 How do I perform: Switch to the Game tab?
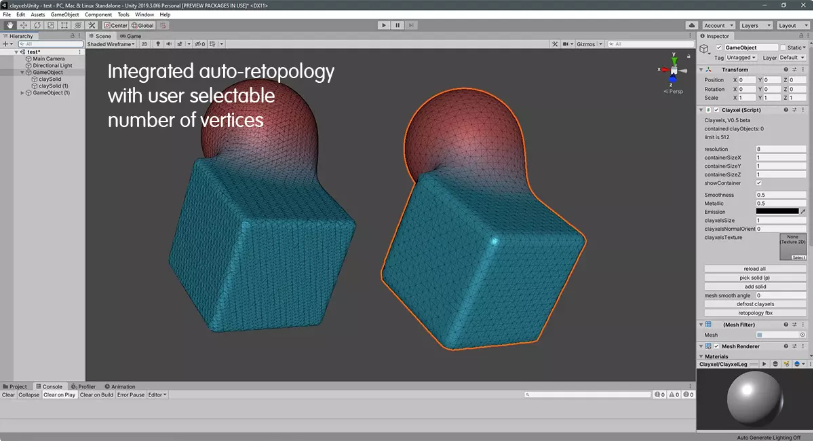pyautogui.click(x=131, y=36)
